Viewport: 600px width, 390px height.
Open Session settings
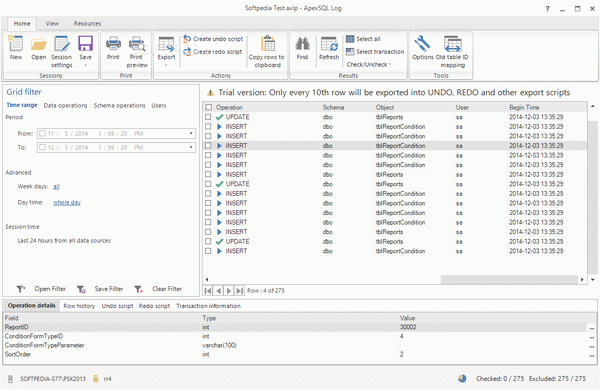coord(62,44)
